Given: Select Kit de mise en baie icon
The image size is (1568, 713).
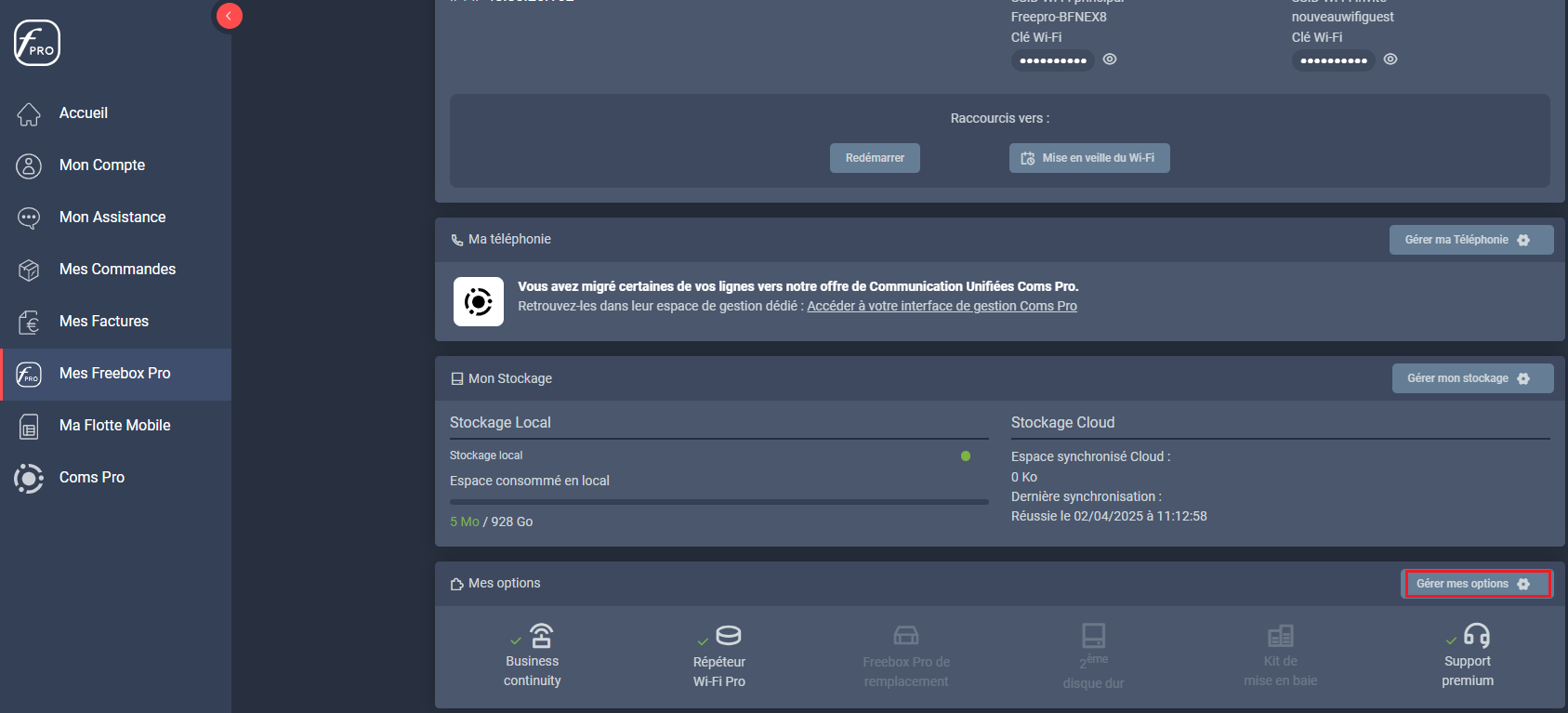Looking at the screenshot, I should 1281,636.
